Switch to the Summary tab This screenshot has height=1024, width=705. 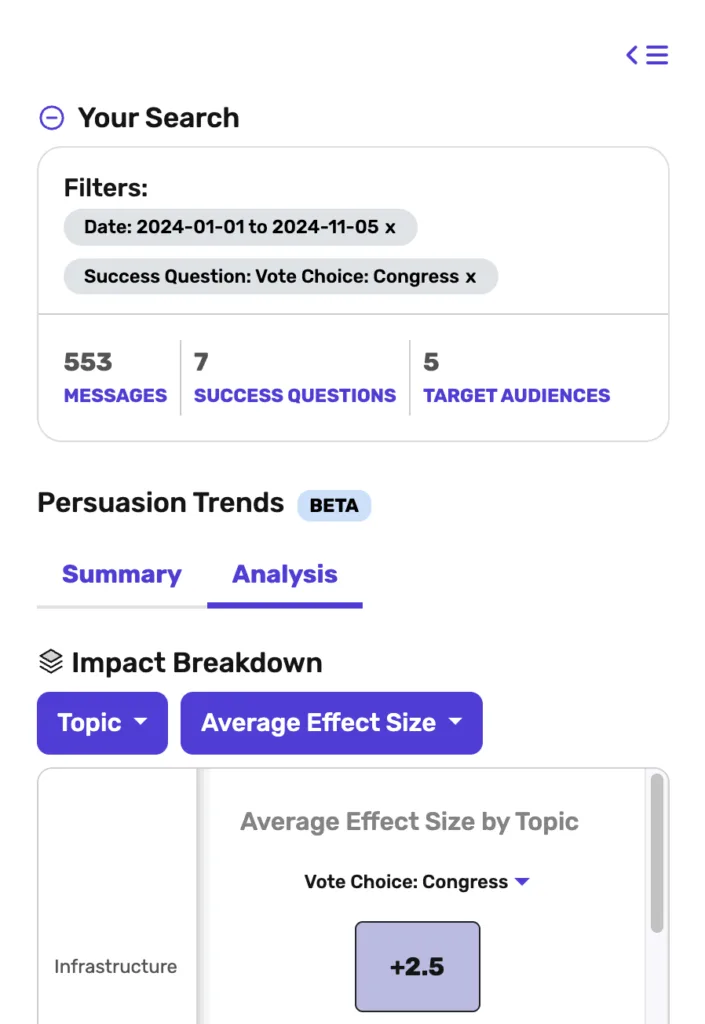click(x=121, y=574)
